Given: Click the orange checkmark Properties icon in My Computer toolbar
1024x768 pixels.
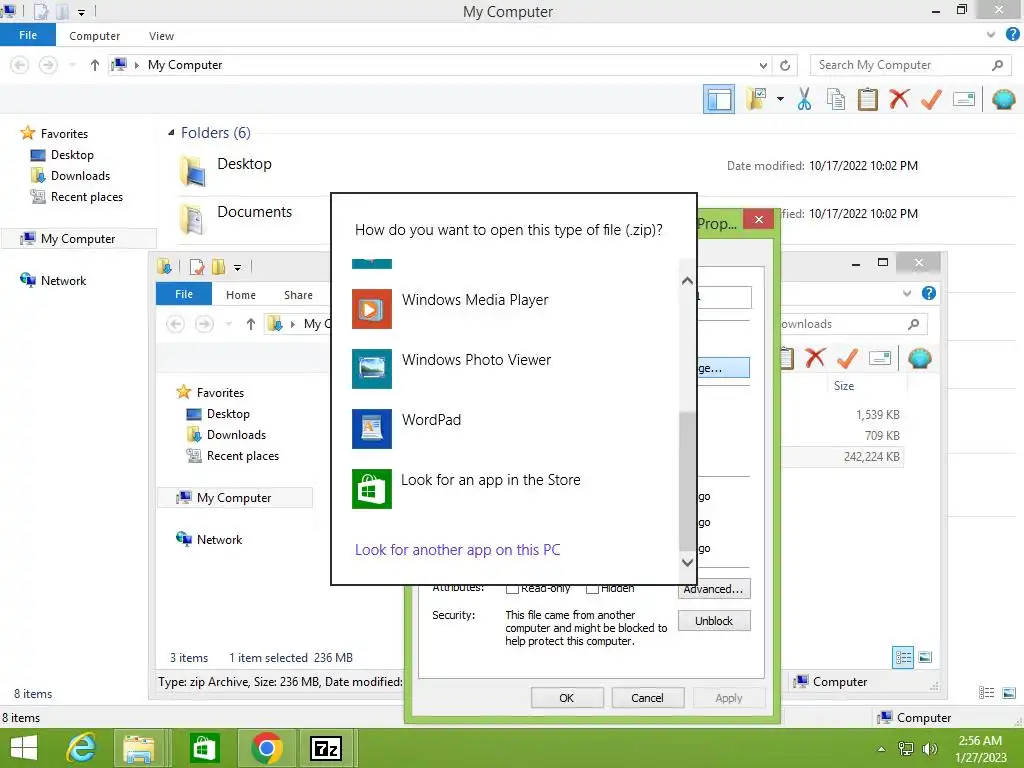Looking at the screenshot, I should pos(931,99).
